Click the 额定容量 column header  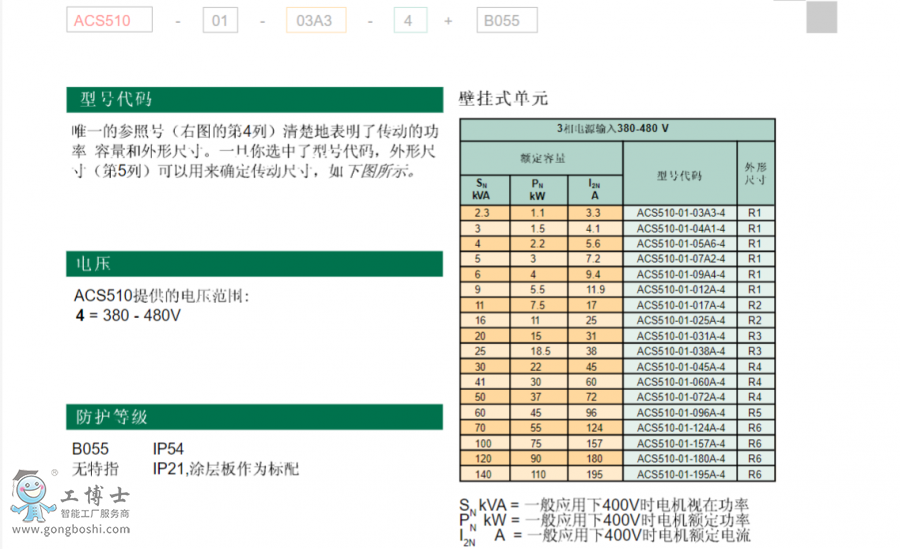pos(541,158)
